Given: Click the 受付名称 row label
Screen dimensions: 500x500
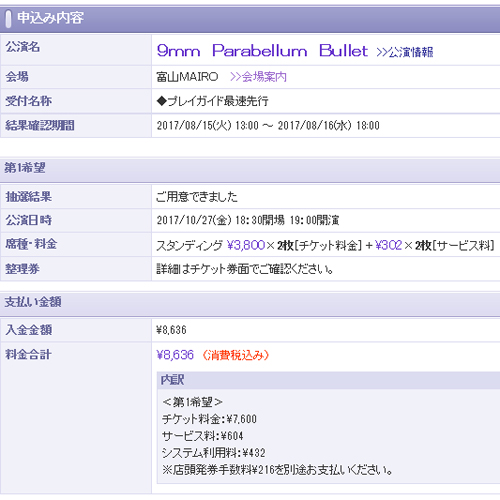Looking at the screenshot, I should pyautogui.click(x=28, y=101).
